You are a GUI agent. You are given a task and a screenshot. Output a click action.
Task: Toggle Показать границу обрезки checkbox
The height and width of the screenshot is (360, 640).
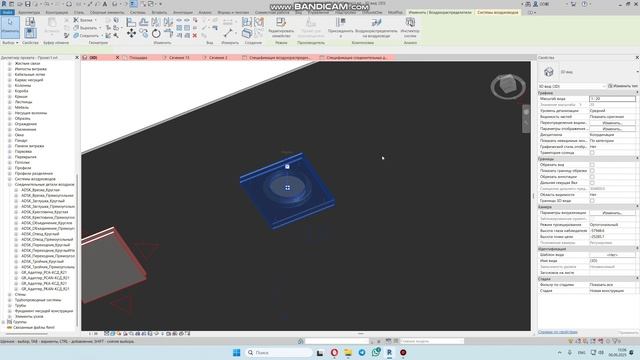click(x=592, y=171)
